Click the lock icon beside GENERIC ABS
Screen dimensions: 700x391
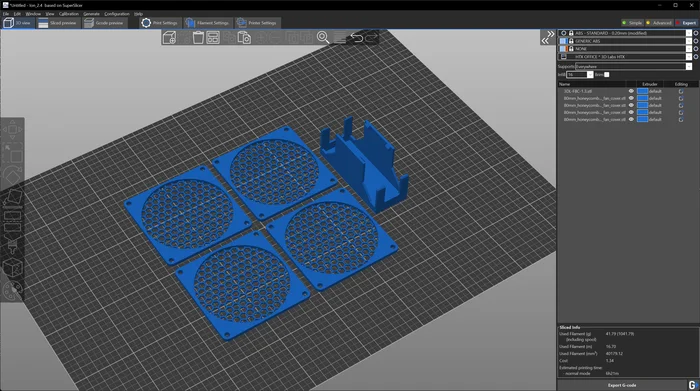point(571,41)
